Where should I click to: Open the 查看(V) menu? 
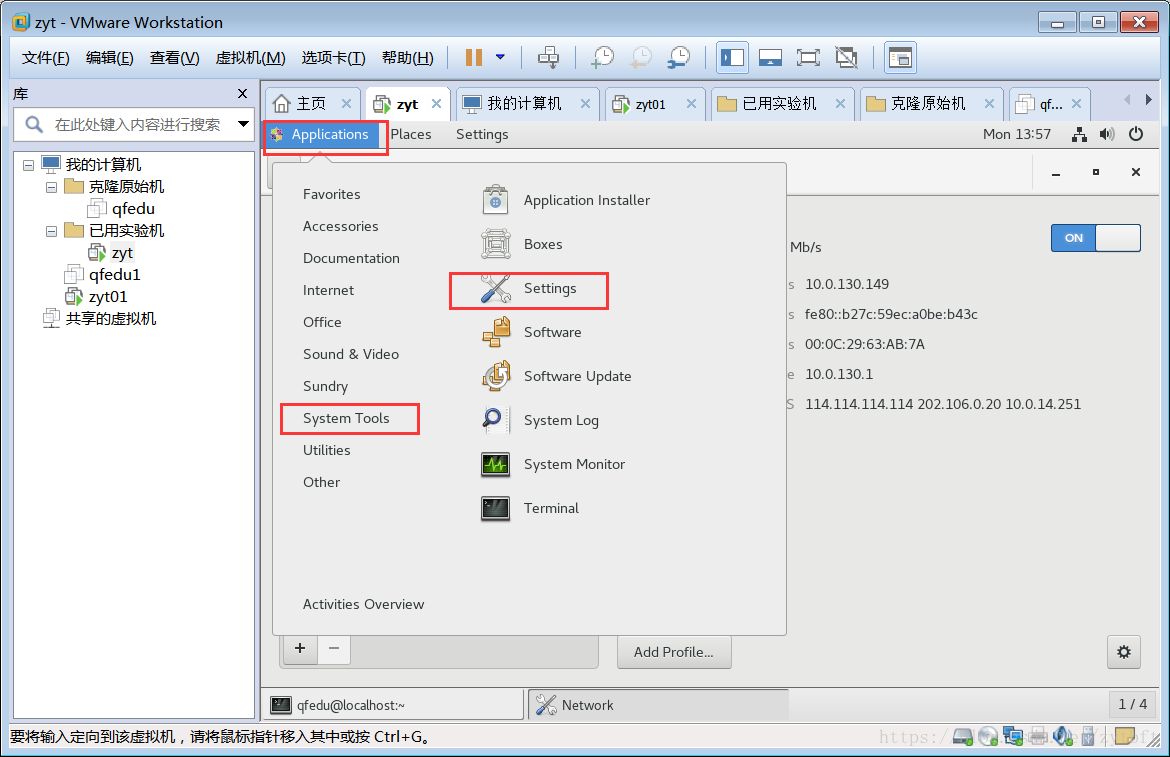[175, 57]
